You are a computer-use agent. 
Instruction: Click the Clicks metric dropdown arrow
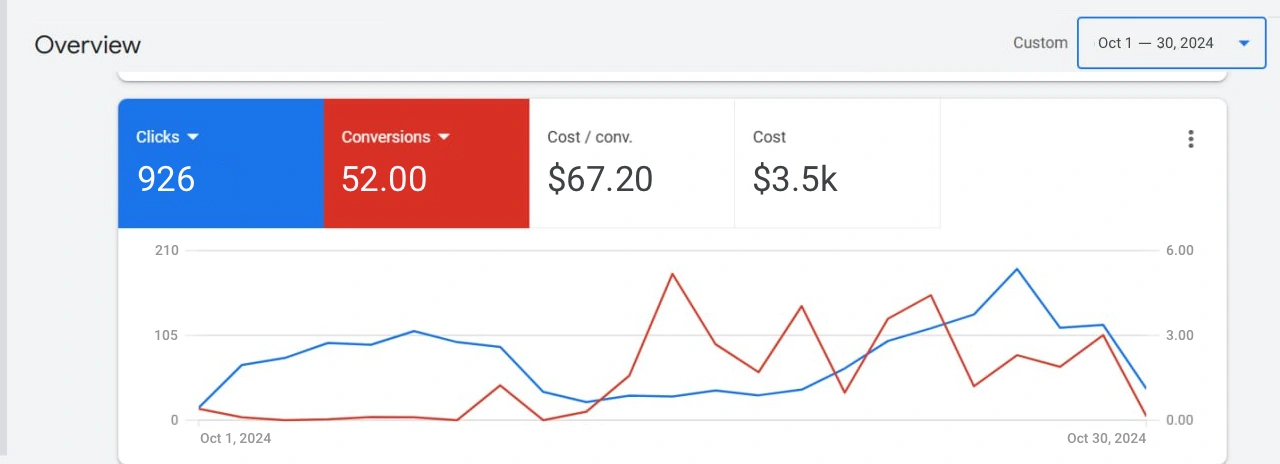coord(194,137)
